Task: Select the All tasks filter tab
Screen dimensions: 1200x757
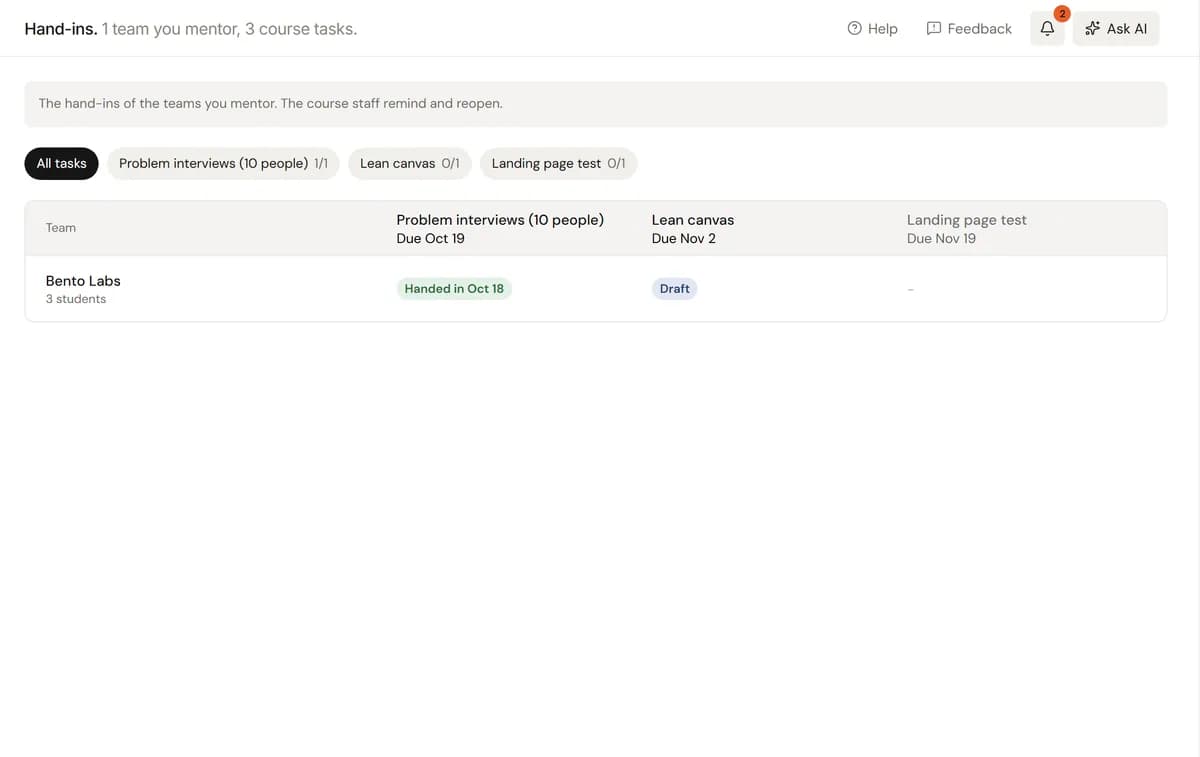Action: pyautogui.click(x=61, y=163)
